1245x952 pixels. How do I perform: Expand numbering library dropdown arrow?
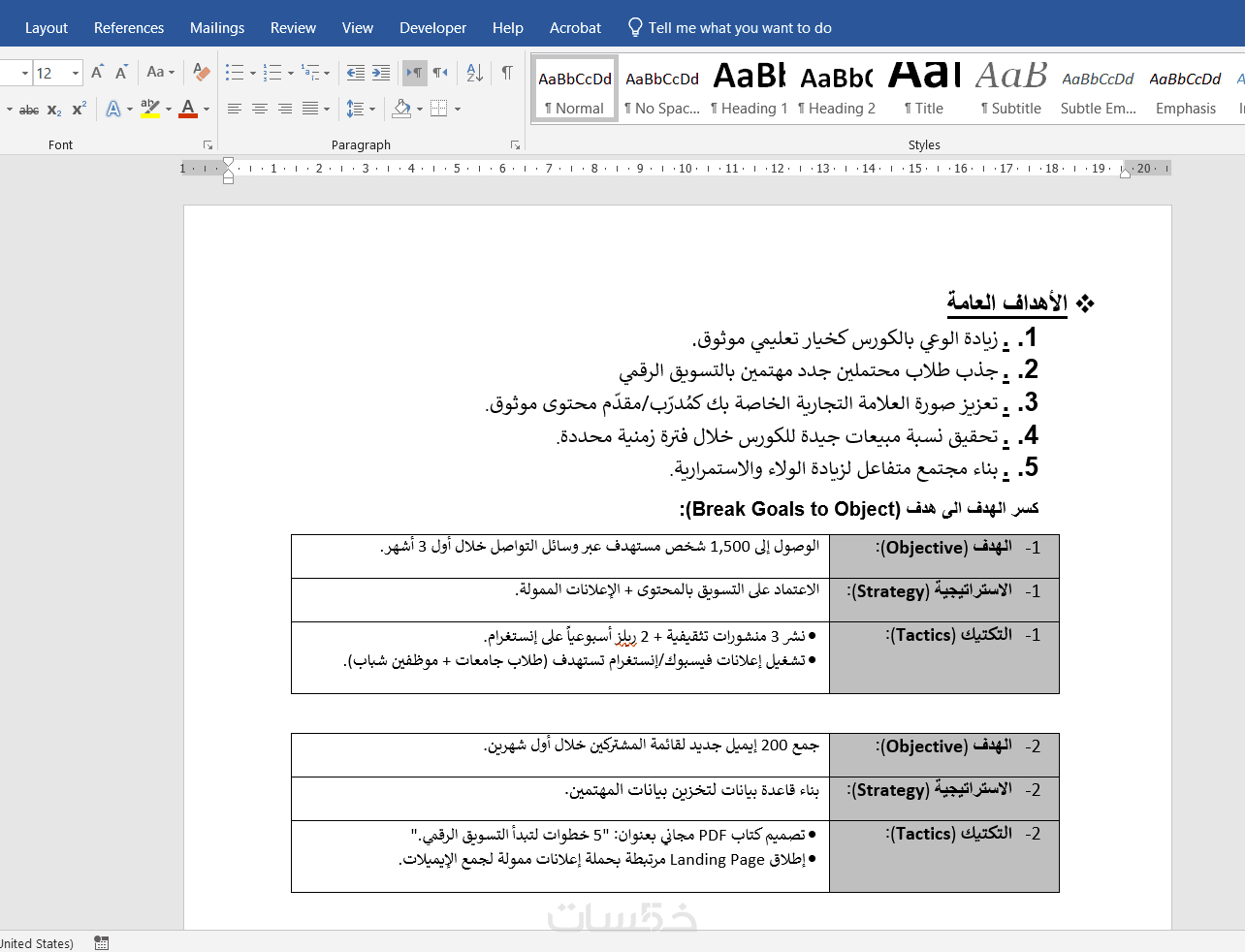point(291,73)
